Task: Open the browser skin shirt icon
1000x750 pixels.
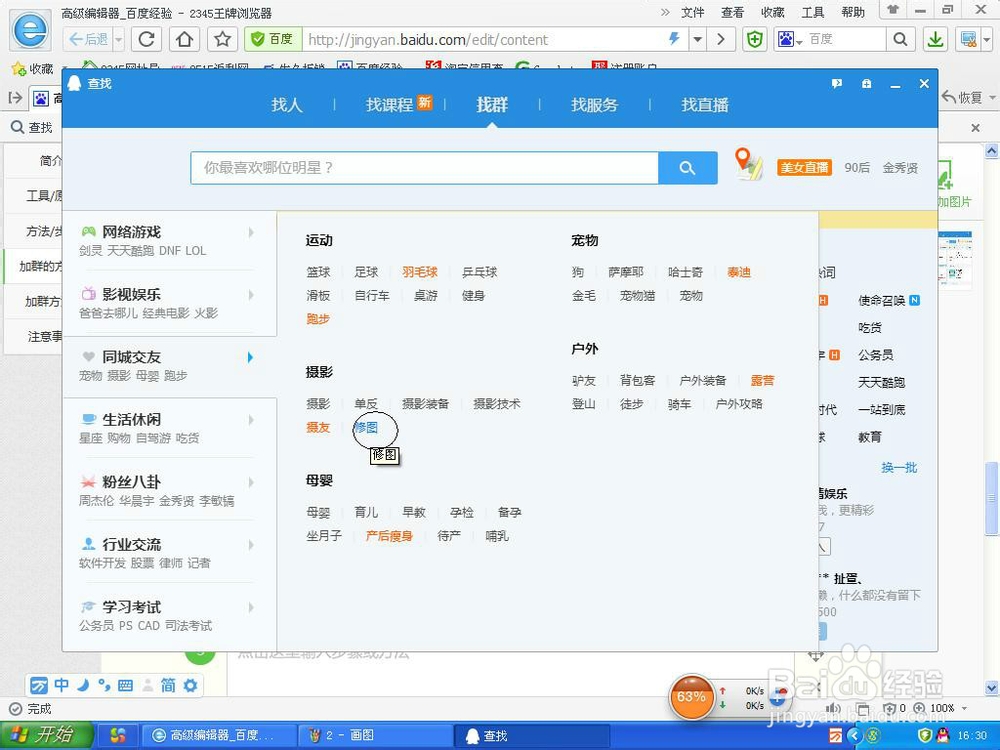Action: click(893, 10)
